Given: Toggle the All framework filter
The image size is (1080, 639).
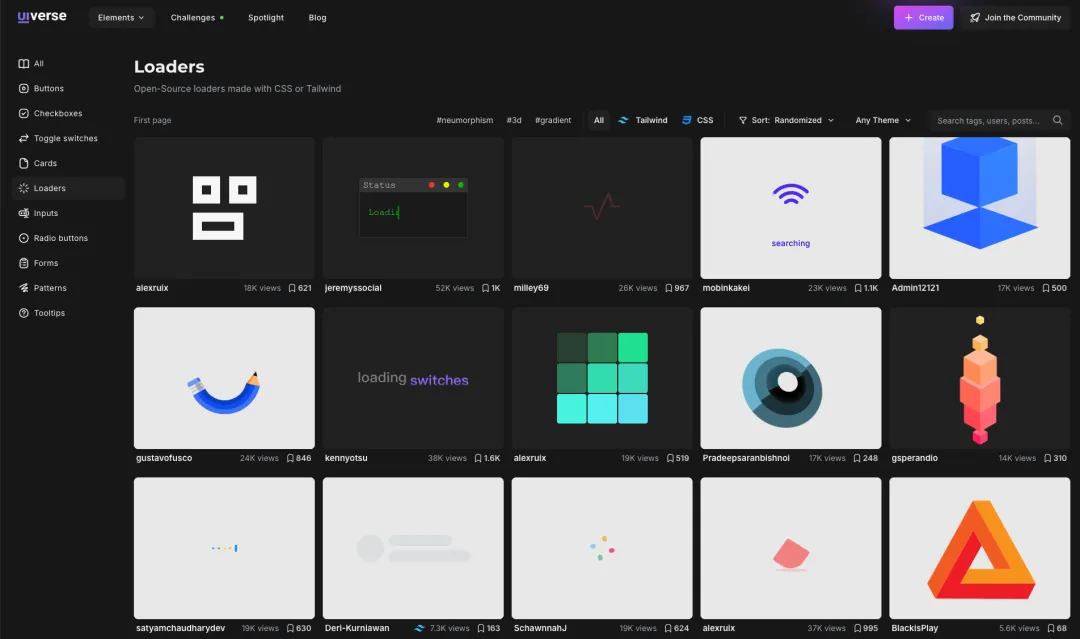Looking at the screenshot, I should tap(598, 120).
